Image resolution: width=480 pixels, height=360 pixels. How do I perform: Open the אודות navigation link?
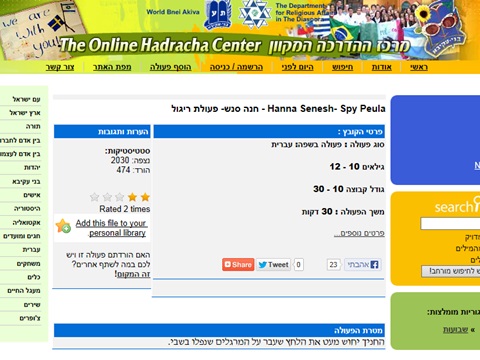click(x=382, y=67)
